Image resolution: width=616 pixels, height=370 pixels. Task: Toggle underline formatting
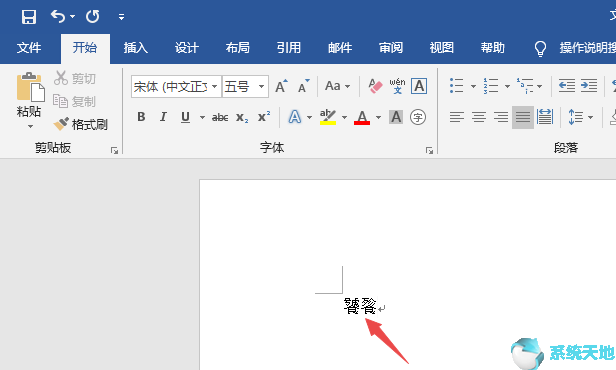[x=185, y=117]
